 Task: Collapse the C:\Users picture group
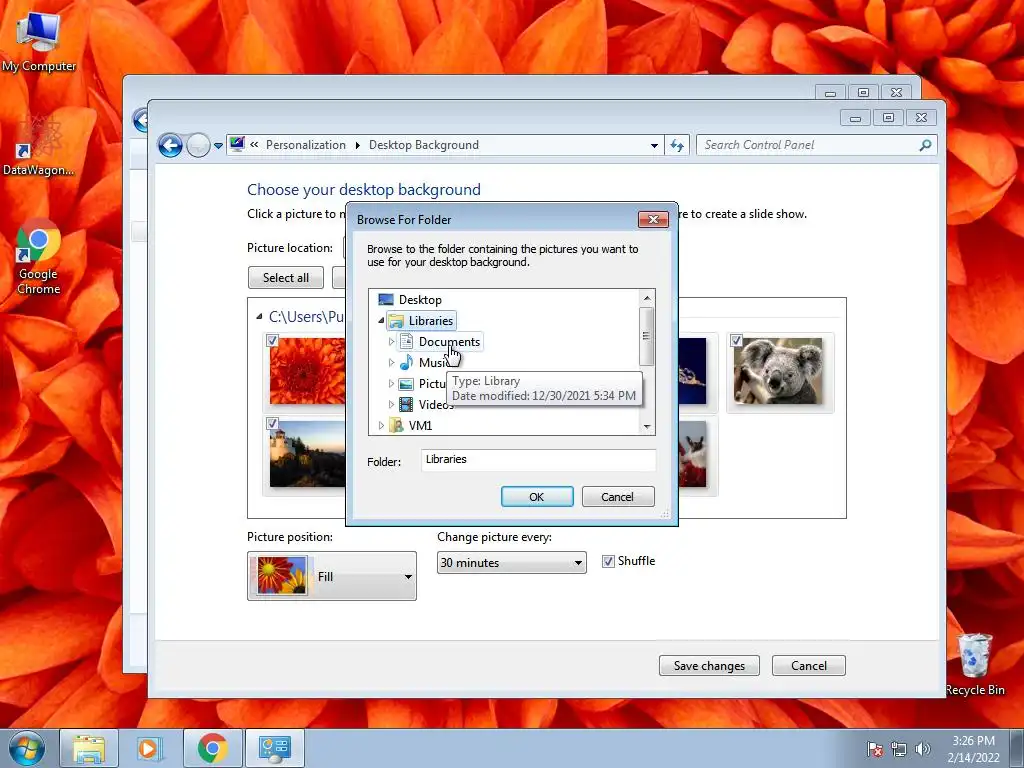(x=259, y=317)
